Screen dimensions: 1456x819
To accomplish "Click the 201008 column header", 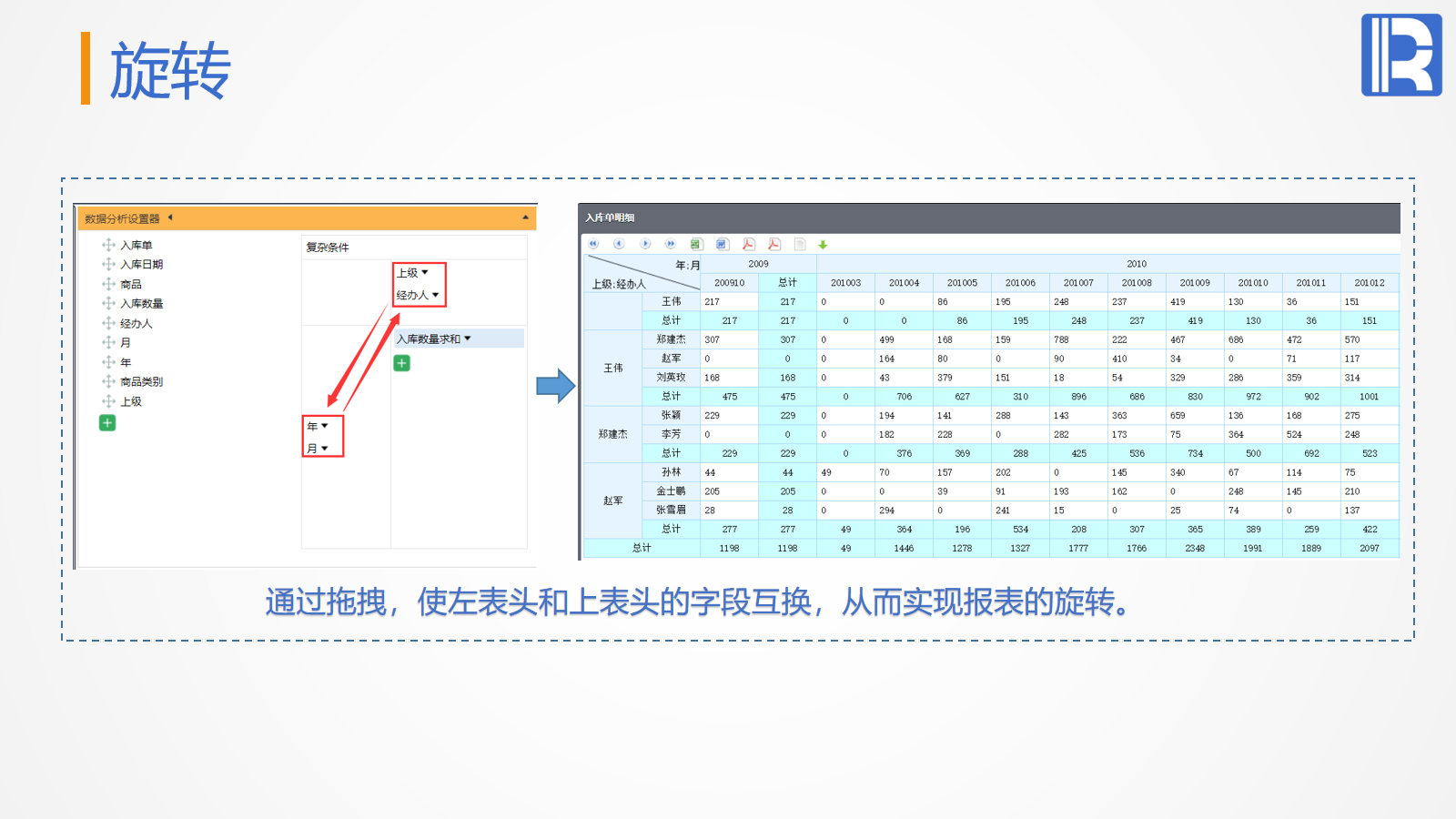I will pyautogui.click(x=1137, y=283).
